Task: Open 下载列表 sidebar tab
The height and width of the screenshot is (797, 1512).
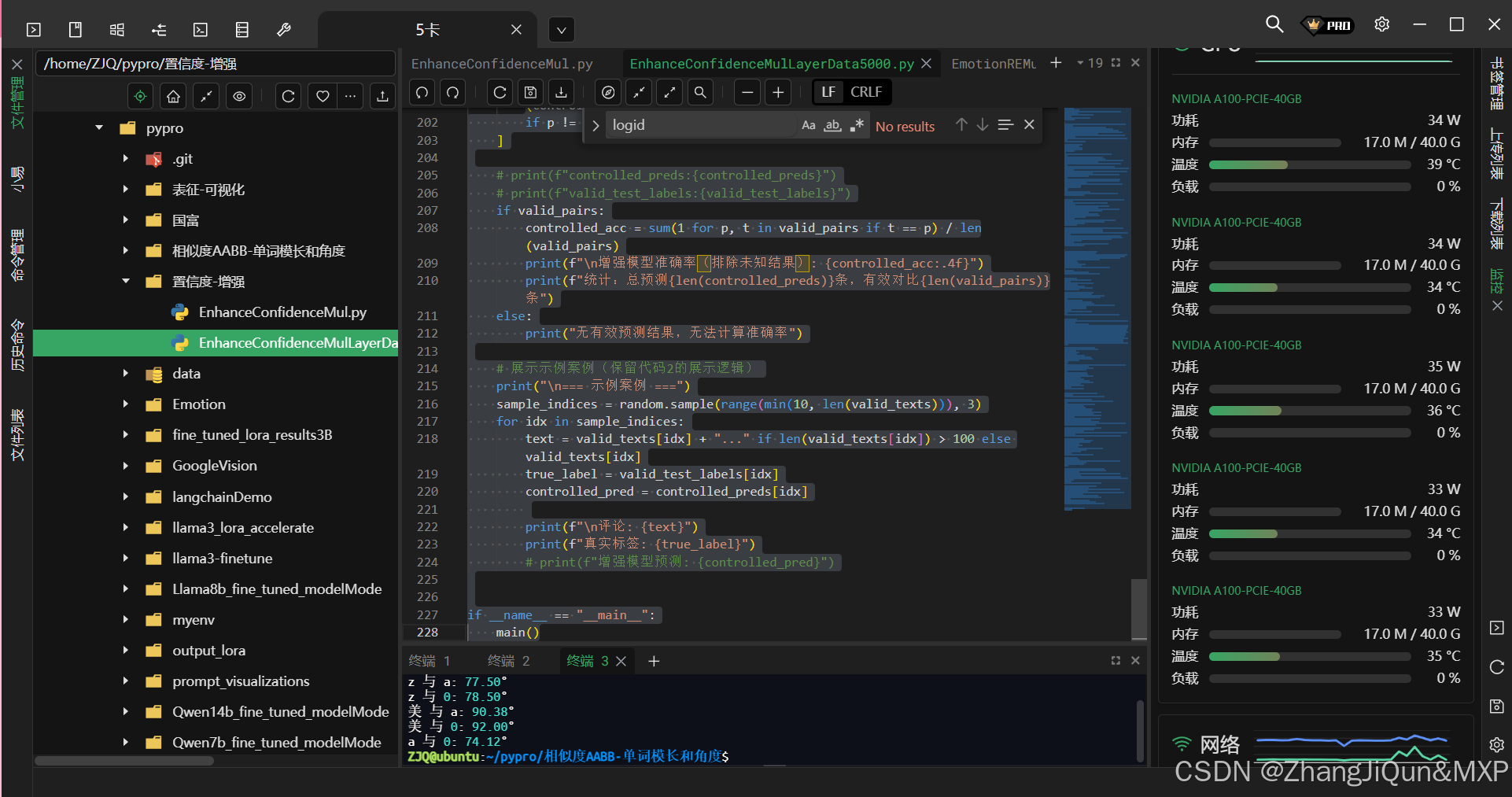Action: click(x=1496, y=223)
